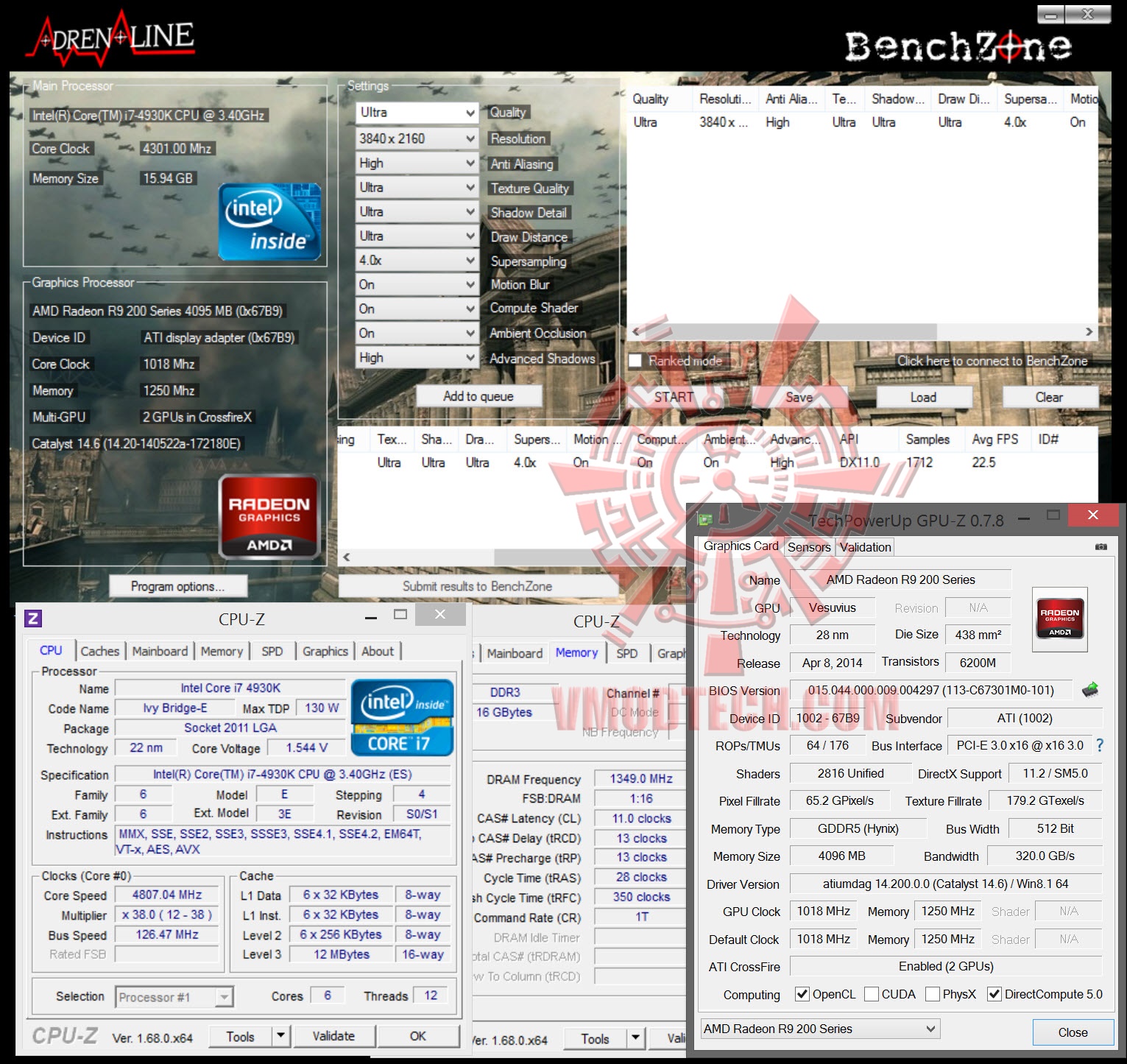
Task: Click the Radeon Graphics vendor logo in GPU-Z
Action: (x=1060, y=619)
